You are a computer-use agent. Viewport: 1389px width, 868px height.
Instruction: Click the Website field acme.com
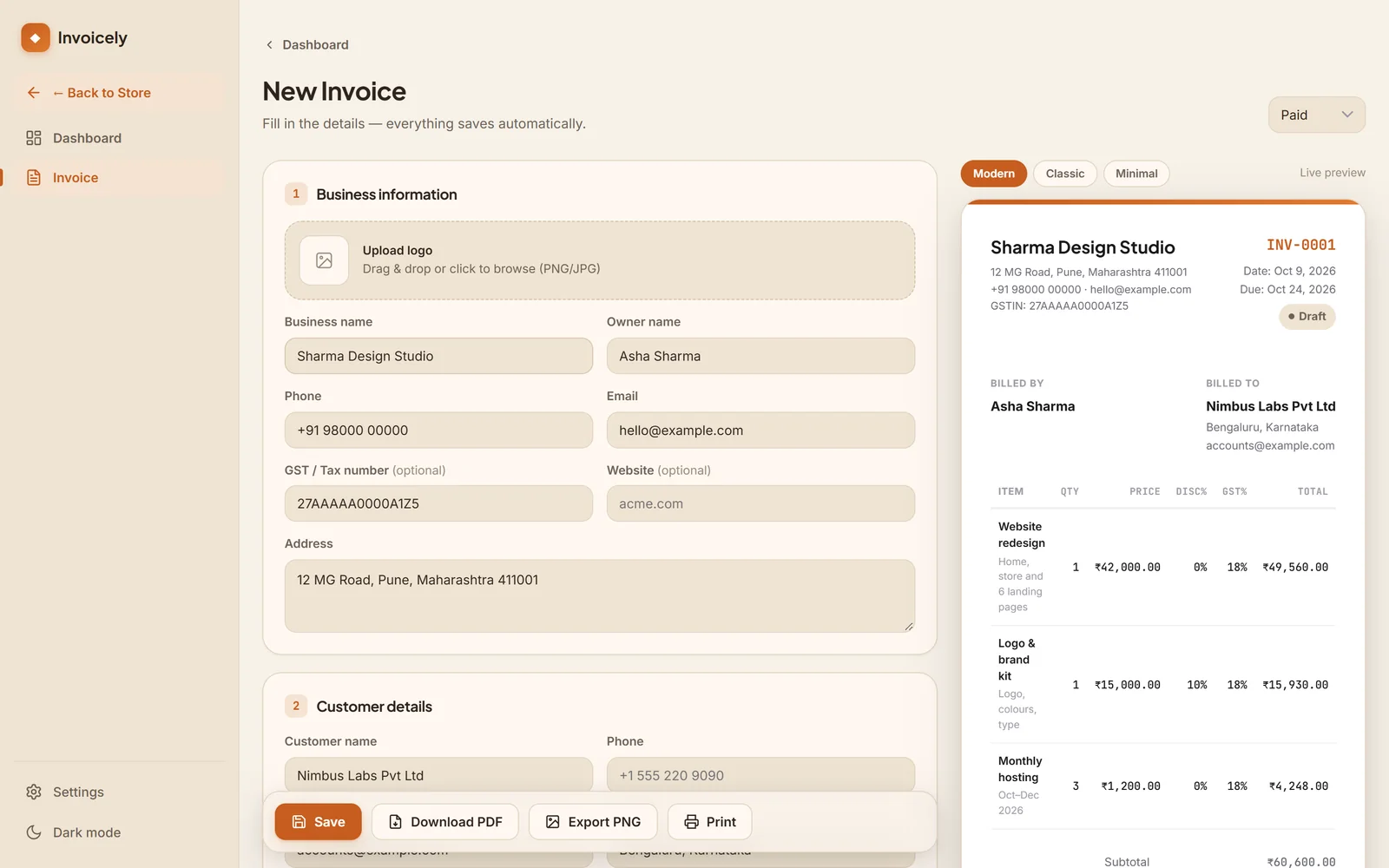(x=760, y=503)
